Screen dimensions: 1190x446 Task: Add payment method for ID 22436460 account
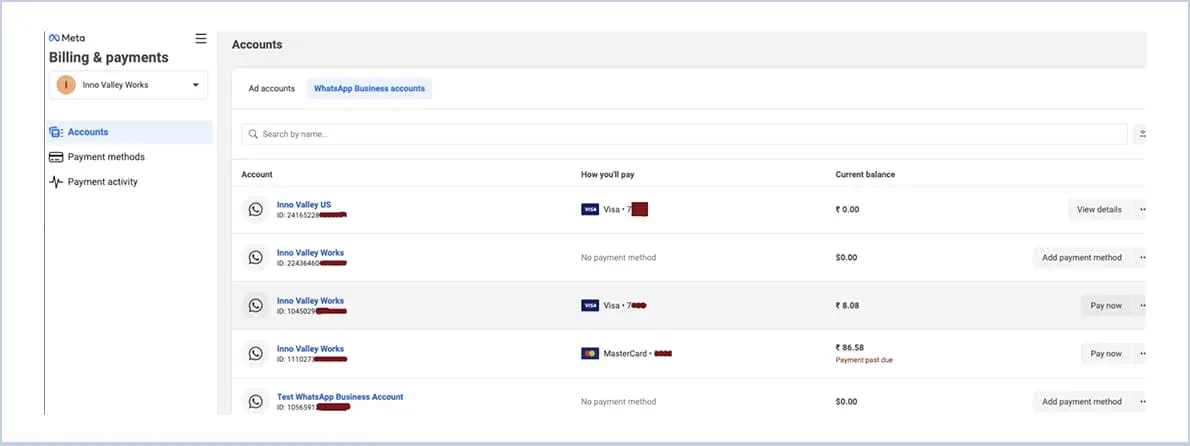(1081, 257)
